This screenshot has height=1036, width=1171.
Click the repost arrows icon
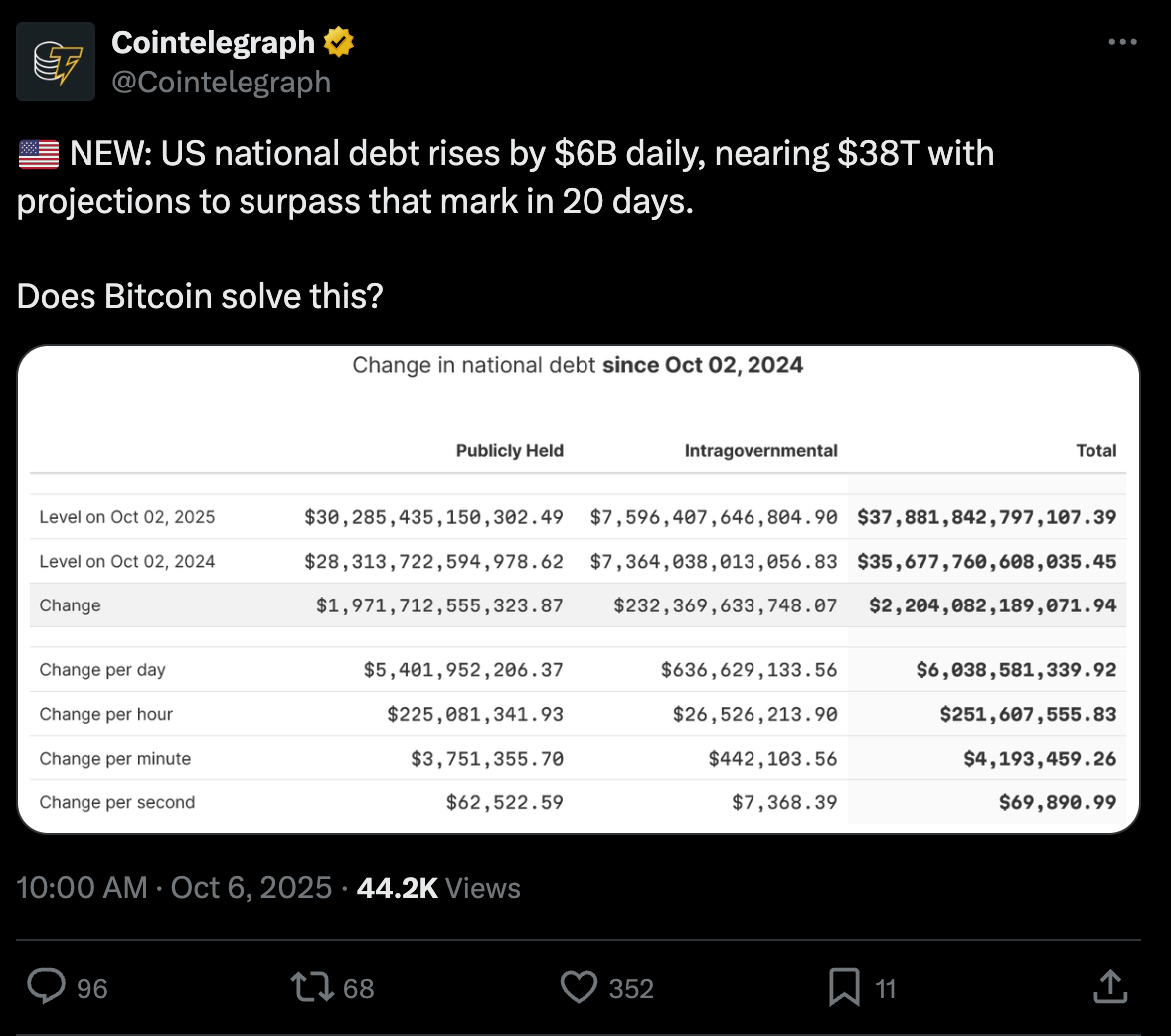click(311, 987)
